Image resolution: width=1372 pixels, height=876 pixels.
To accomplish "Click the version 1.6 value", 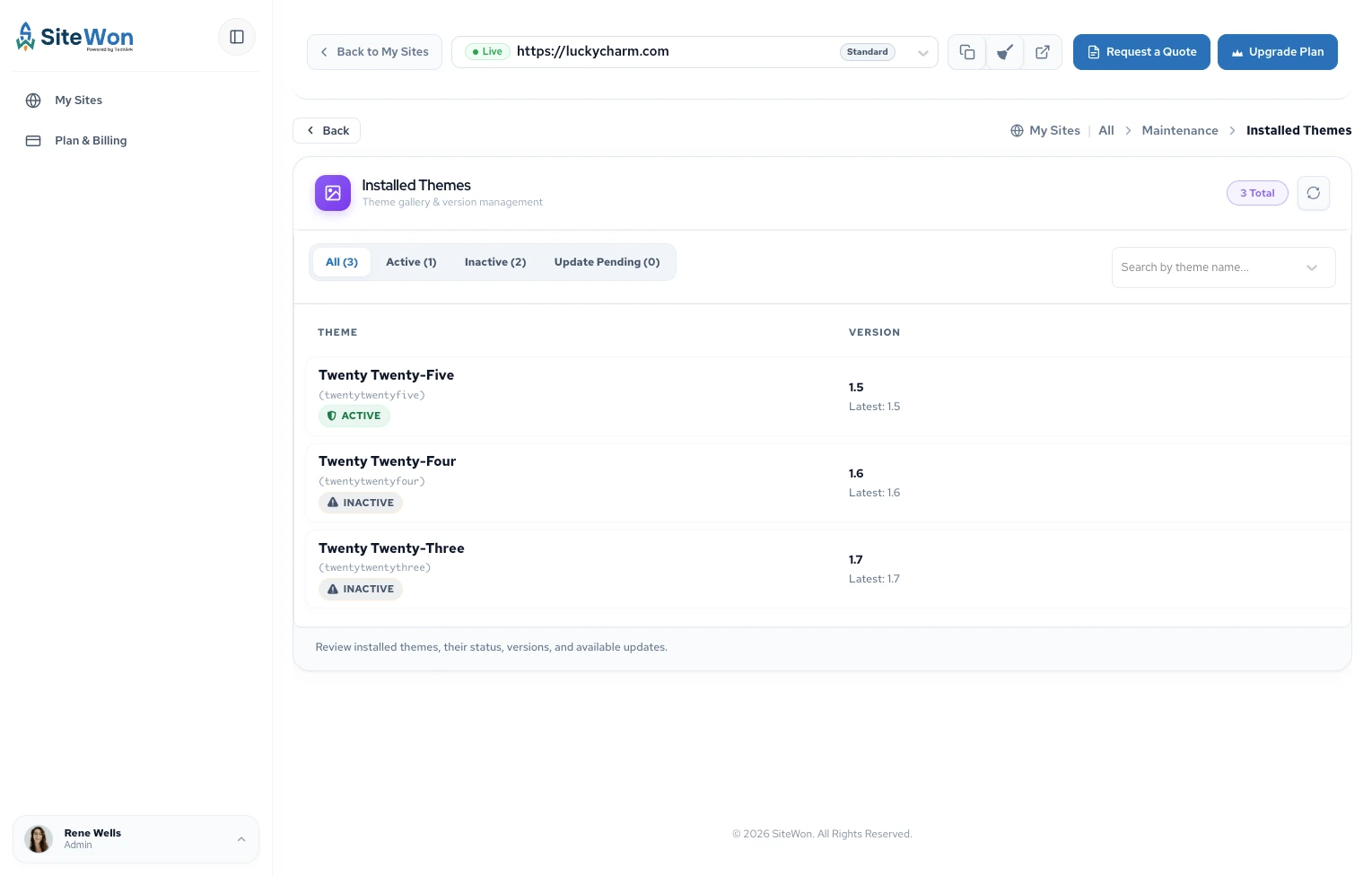I will click(856, 474).
